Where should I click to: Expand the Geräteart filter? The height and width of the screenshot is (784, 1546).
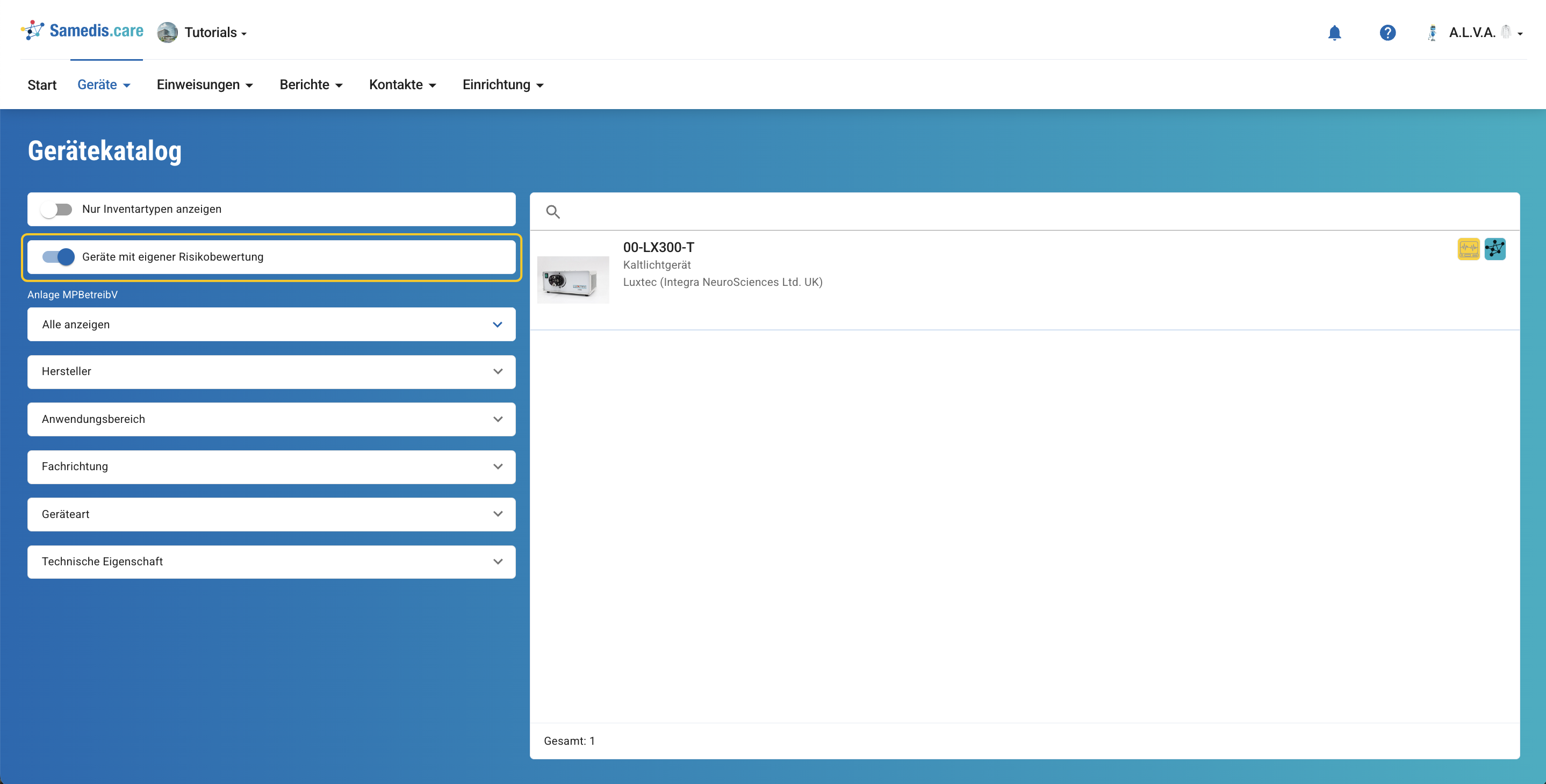pyautogui.click(x=271, y=514)
